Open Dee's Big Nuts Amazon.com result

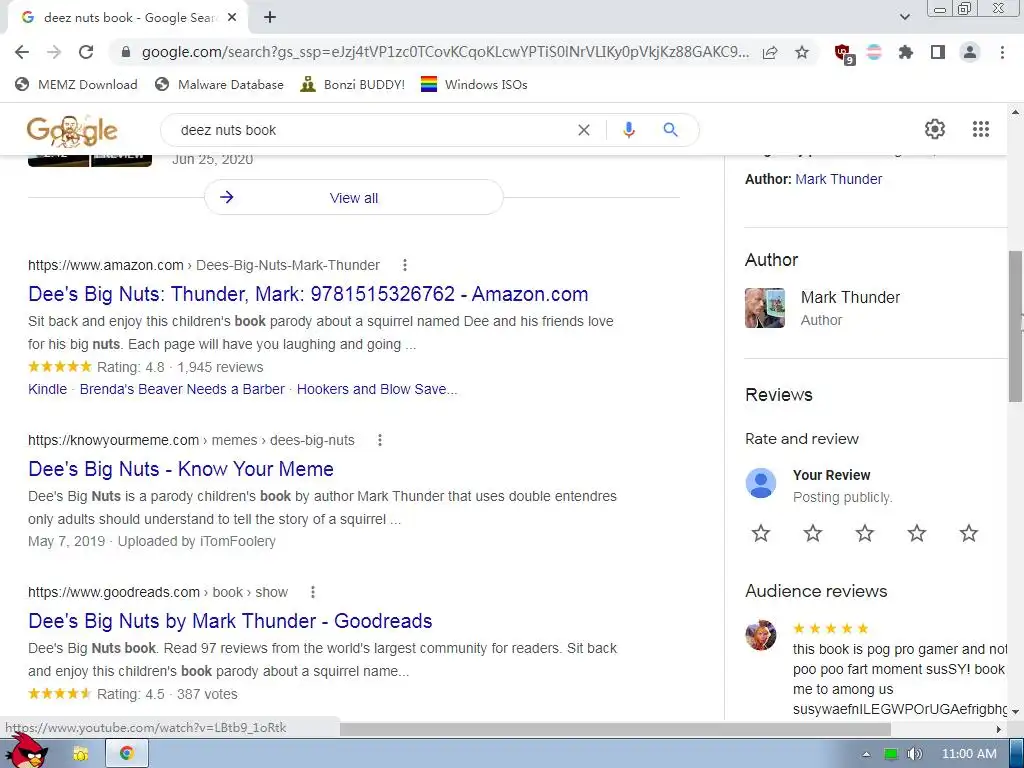pyautogui.click(x=308, y=294)
